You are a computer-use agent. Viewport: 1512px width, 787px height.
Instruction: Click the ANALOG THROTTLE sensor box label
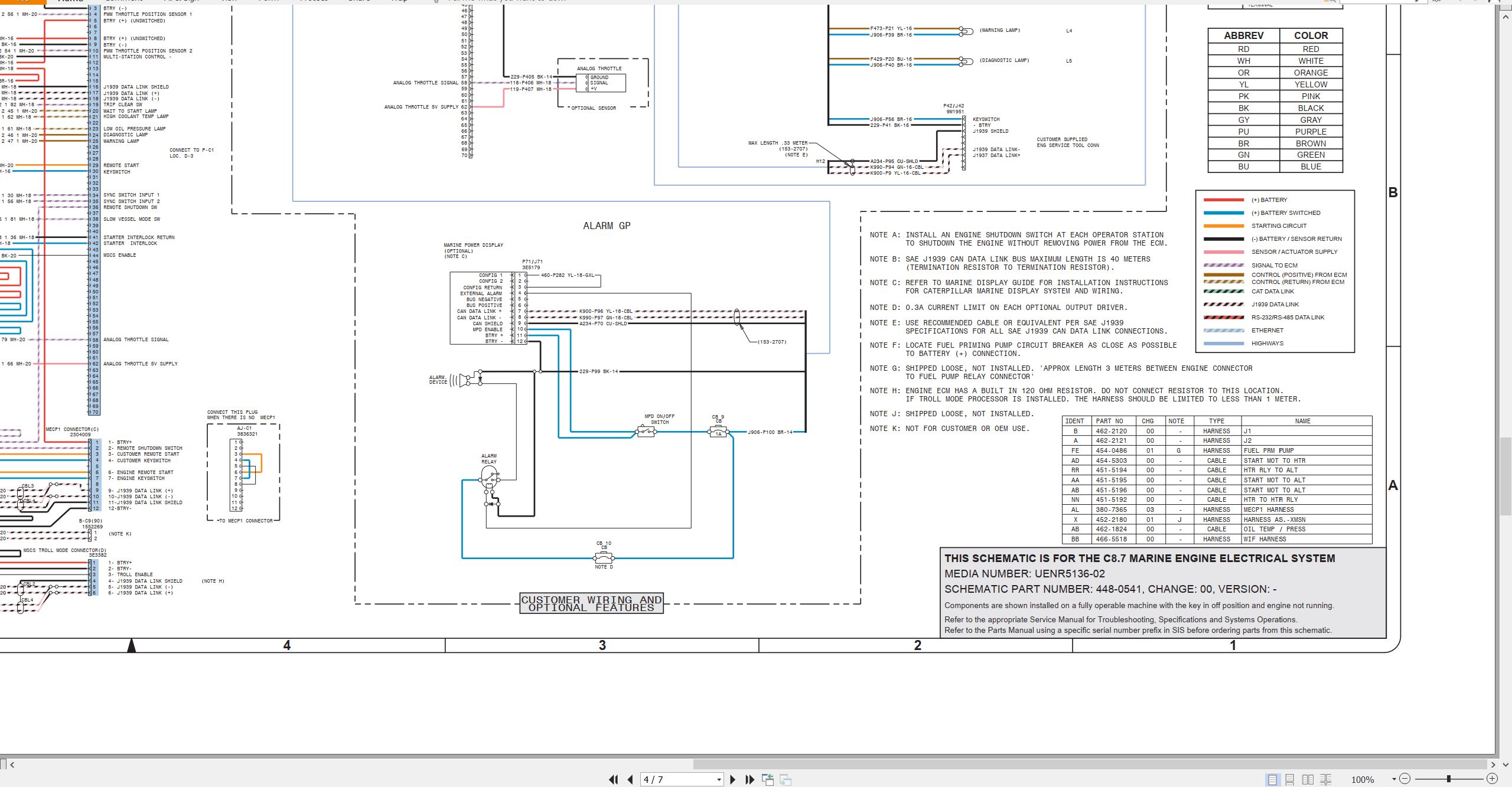coord(599,68)
